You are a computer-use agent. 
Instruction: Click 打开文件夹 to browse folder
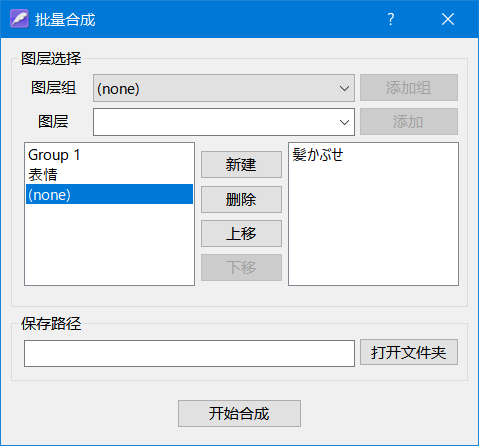coord(409,352)
